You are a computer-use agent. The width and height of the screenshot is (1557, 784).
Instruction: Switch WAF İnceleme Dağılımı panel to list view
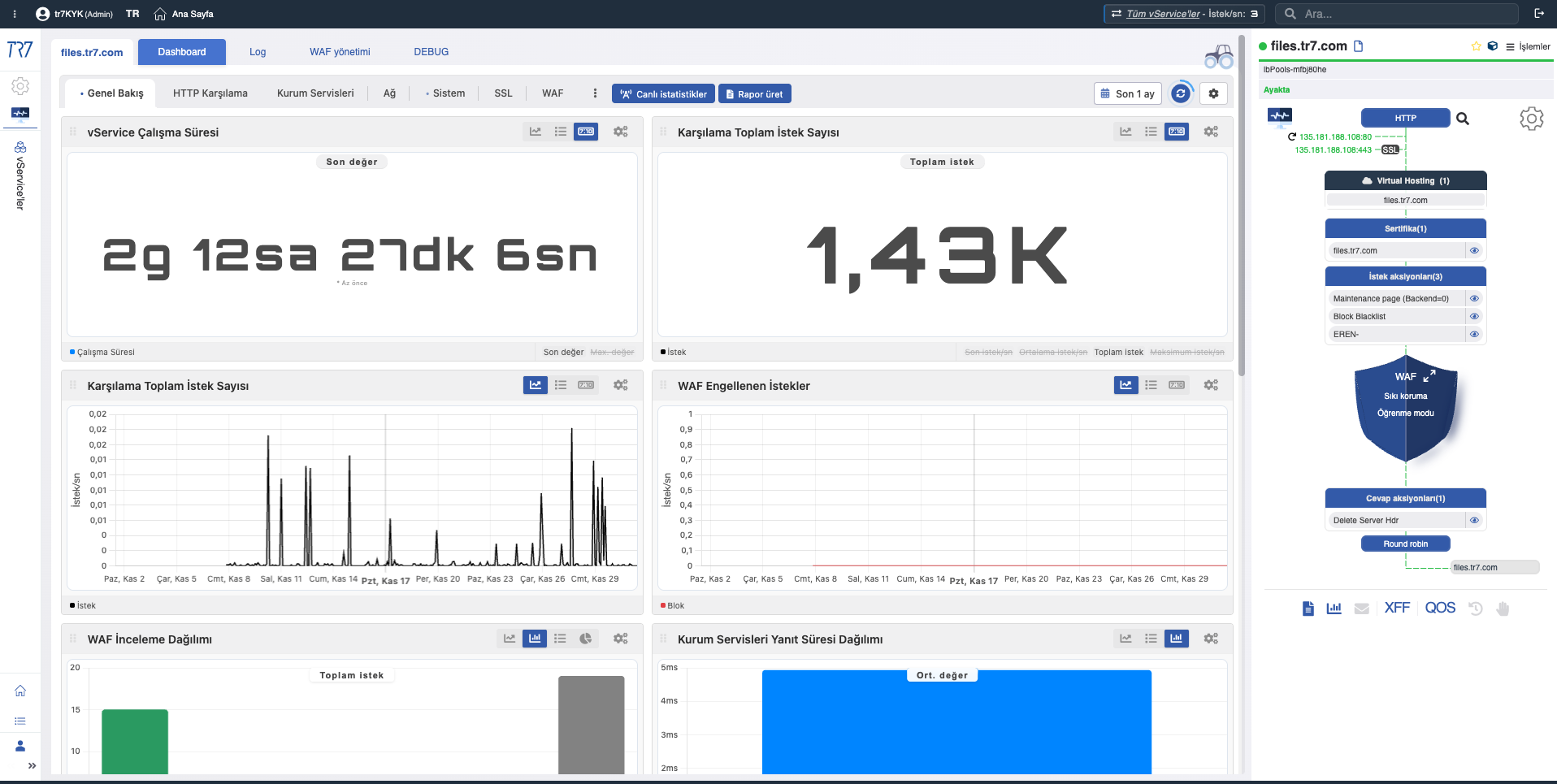pyautogui.click(x=560, y=639)
